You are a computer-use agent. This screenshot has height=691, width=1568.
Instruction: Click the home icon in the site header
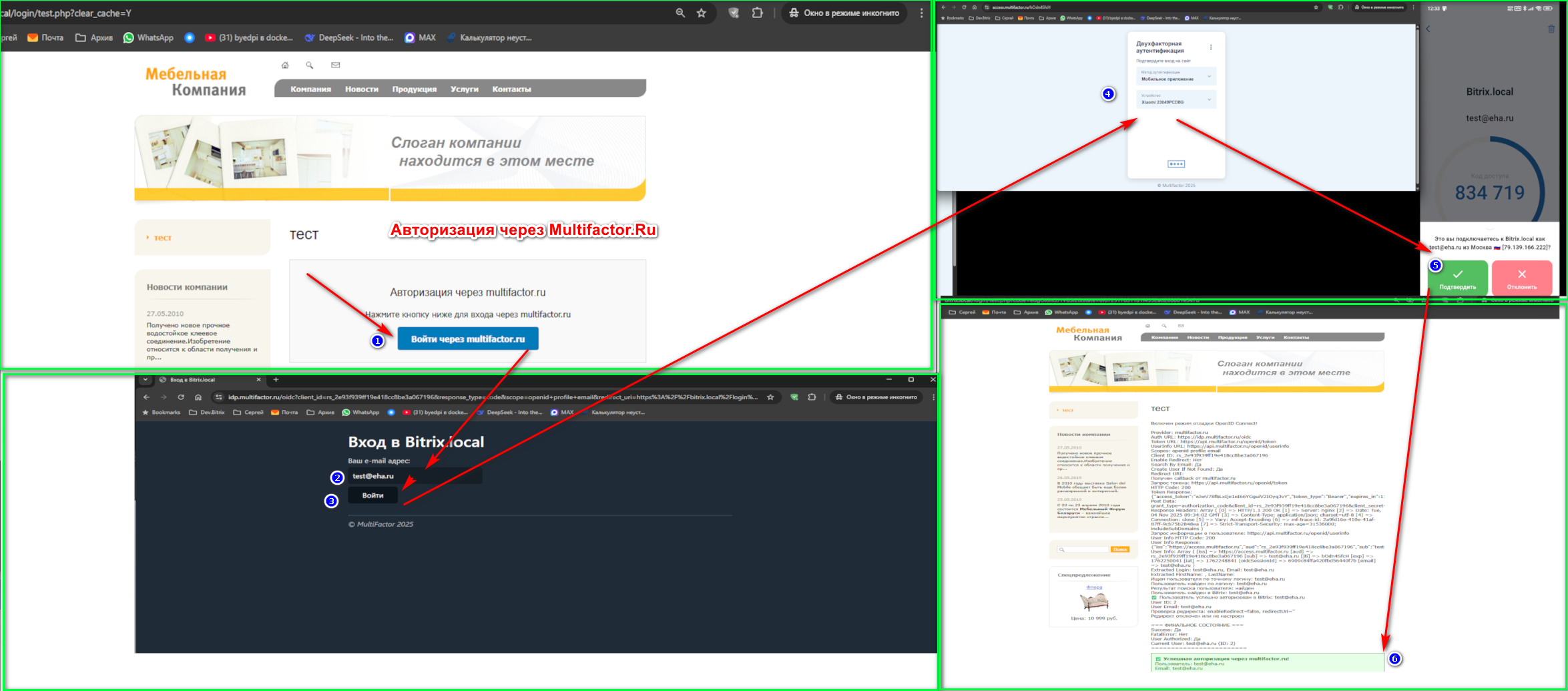(285, 65)
